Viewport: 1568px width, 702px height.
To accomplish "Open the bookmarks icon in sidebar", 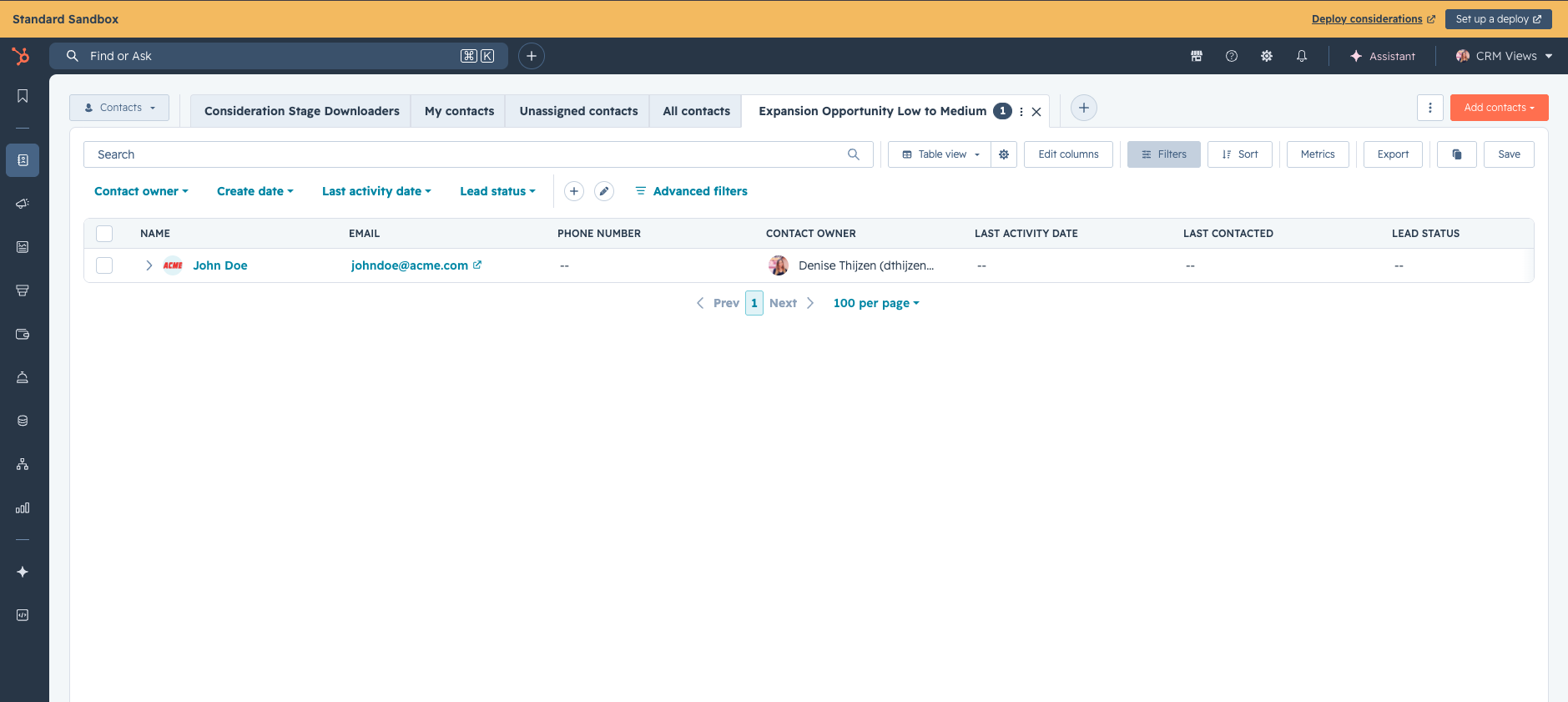I will coord(23,96).
